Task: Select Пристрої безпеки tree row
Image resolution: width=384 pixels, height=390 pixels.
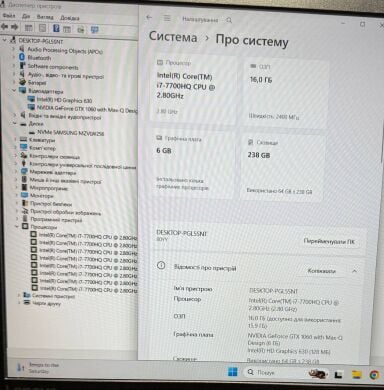Action: (51, 203)
